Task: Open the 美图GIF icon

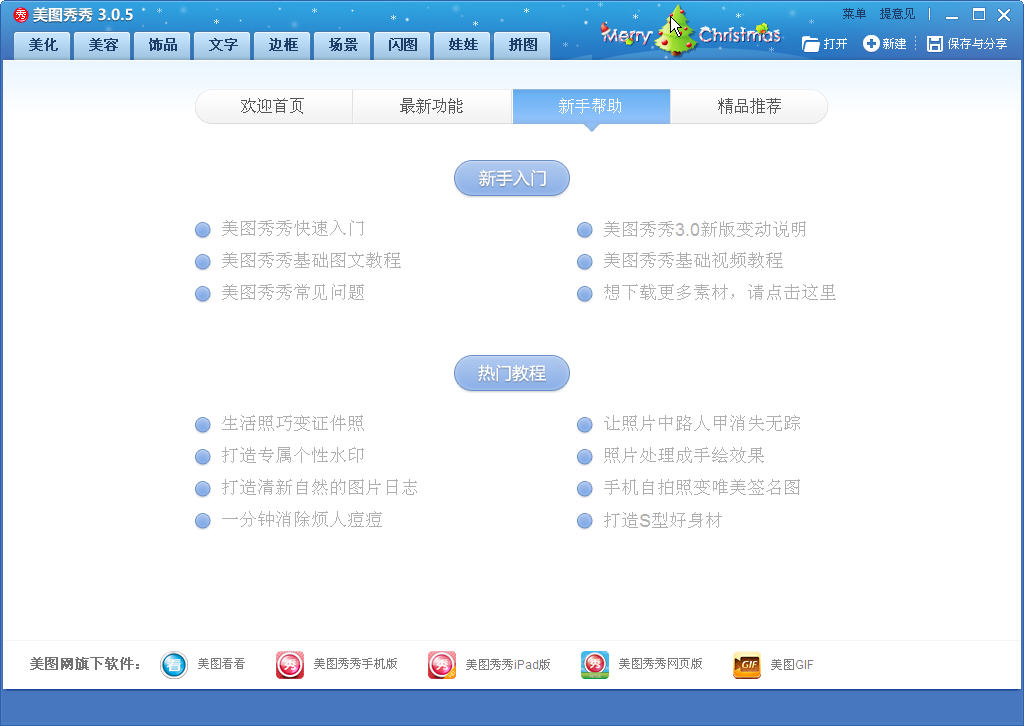Action: coord(747,665)
